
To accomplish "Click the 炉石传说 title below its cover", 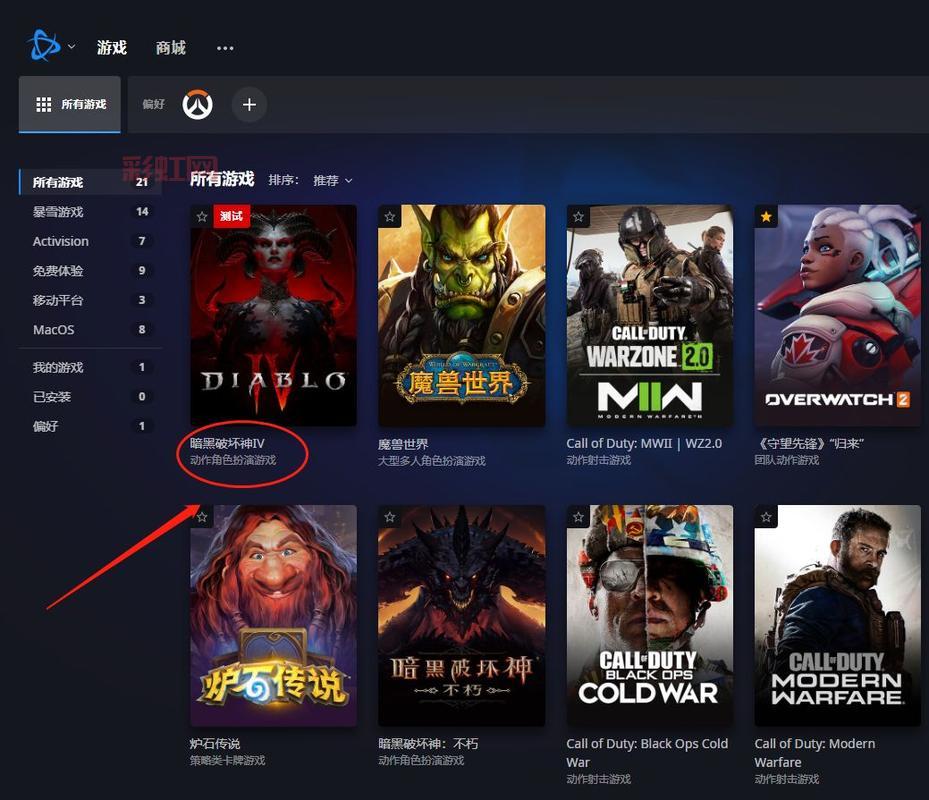I will [215, 744].
